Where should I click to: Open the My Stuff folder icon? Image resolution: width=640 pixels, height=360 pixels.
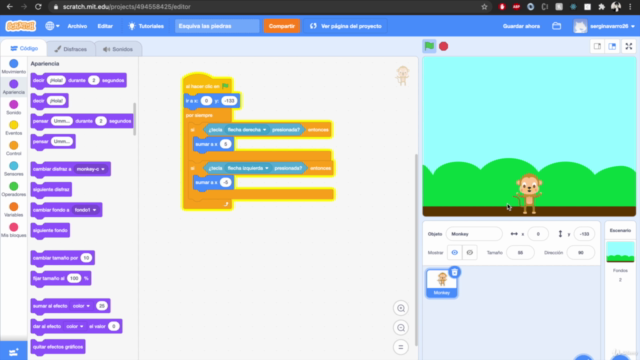[x=556, y=26]
